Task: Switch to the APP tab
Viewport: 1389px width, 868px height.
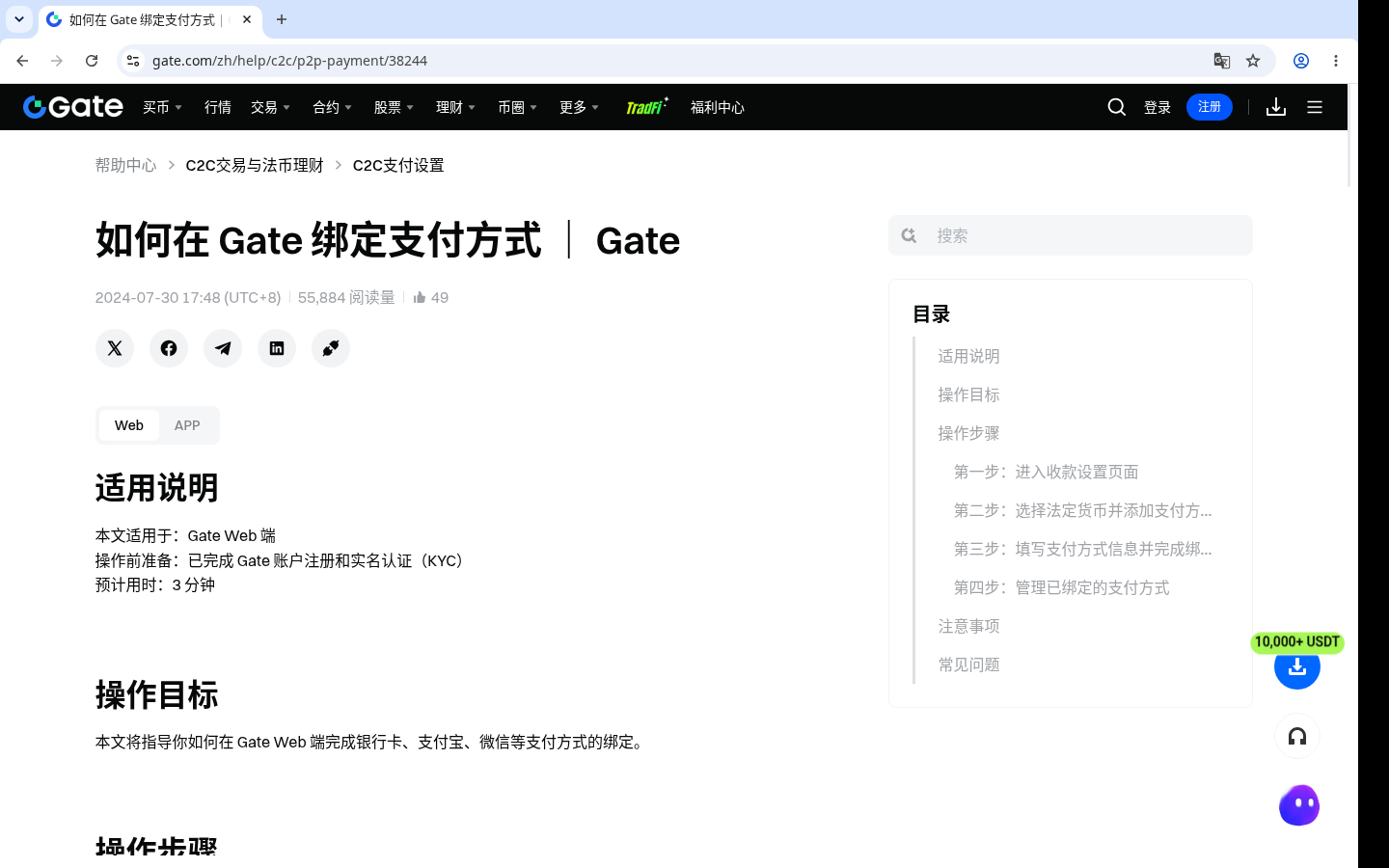Action: pos(187,425)
